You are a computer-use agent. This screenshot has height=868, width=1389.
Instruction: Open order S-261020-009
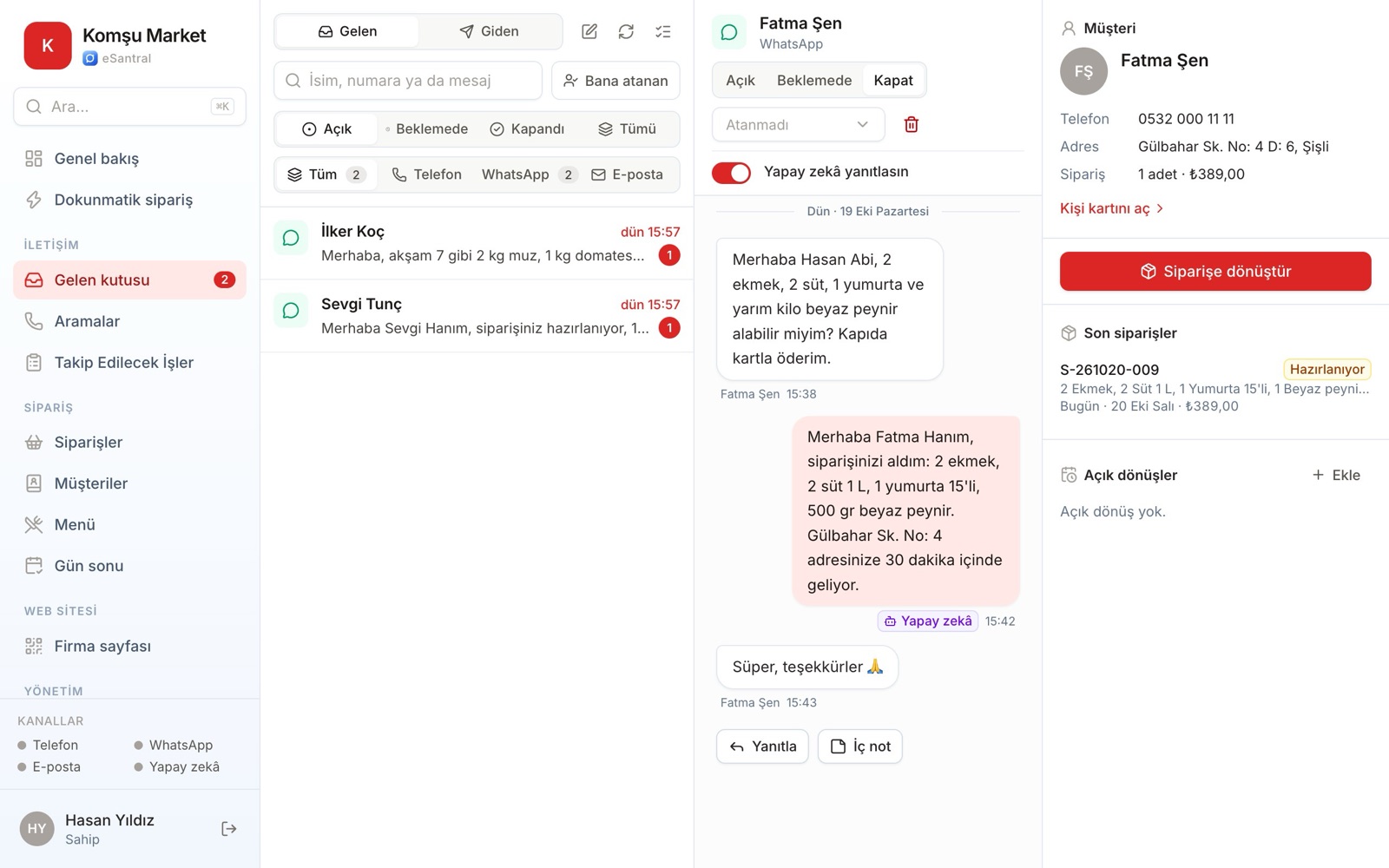pos(1215,387)
